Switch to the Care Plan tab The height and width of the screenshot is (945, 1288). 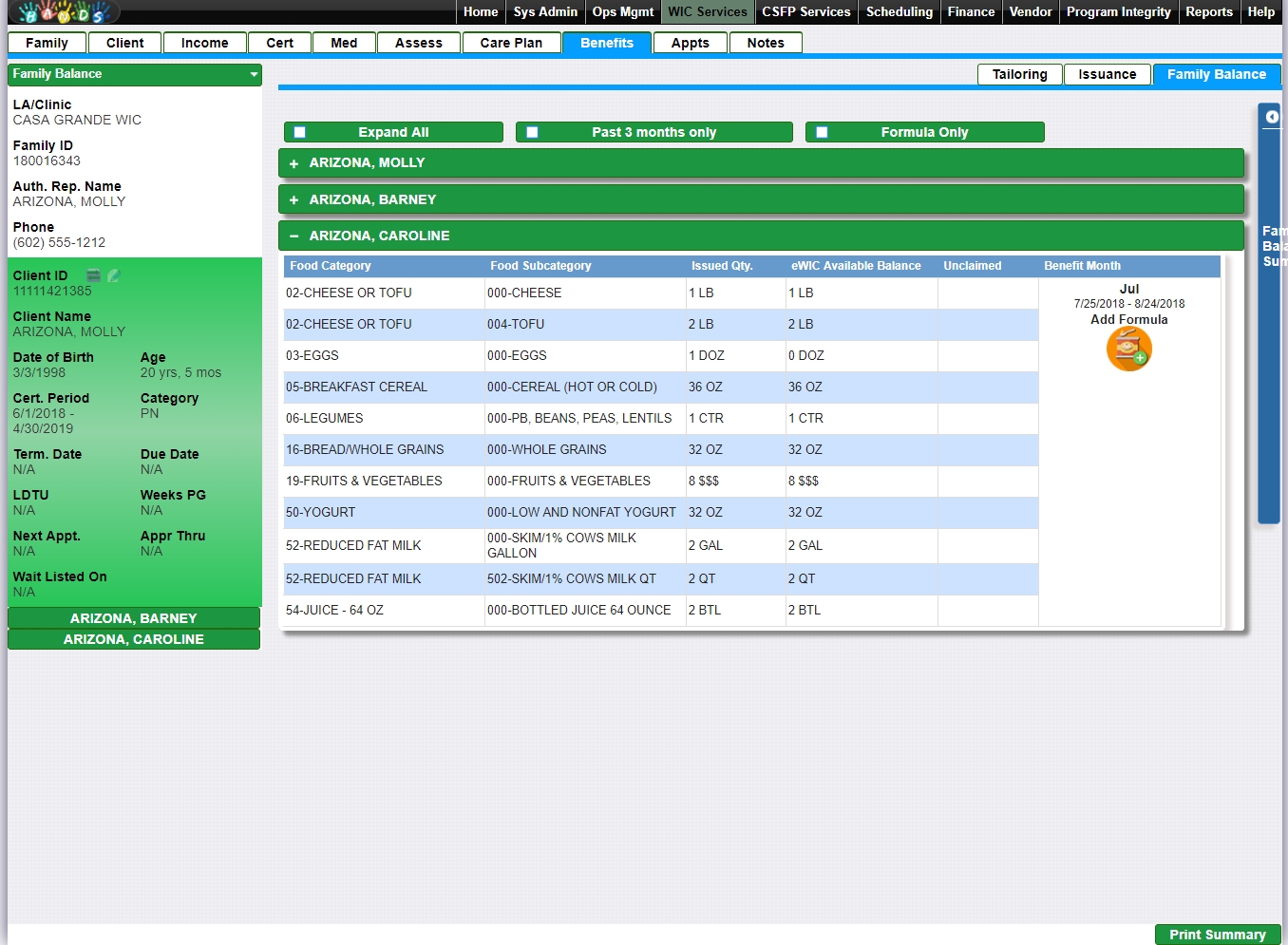click(511, 43)
